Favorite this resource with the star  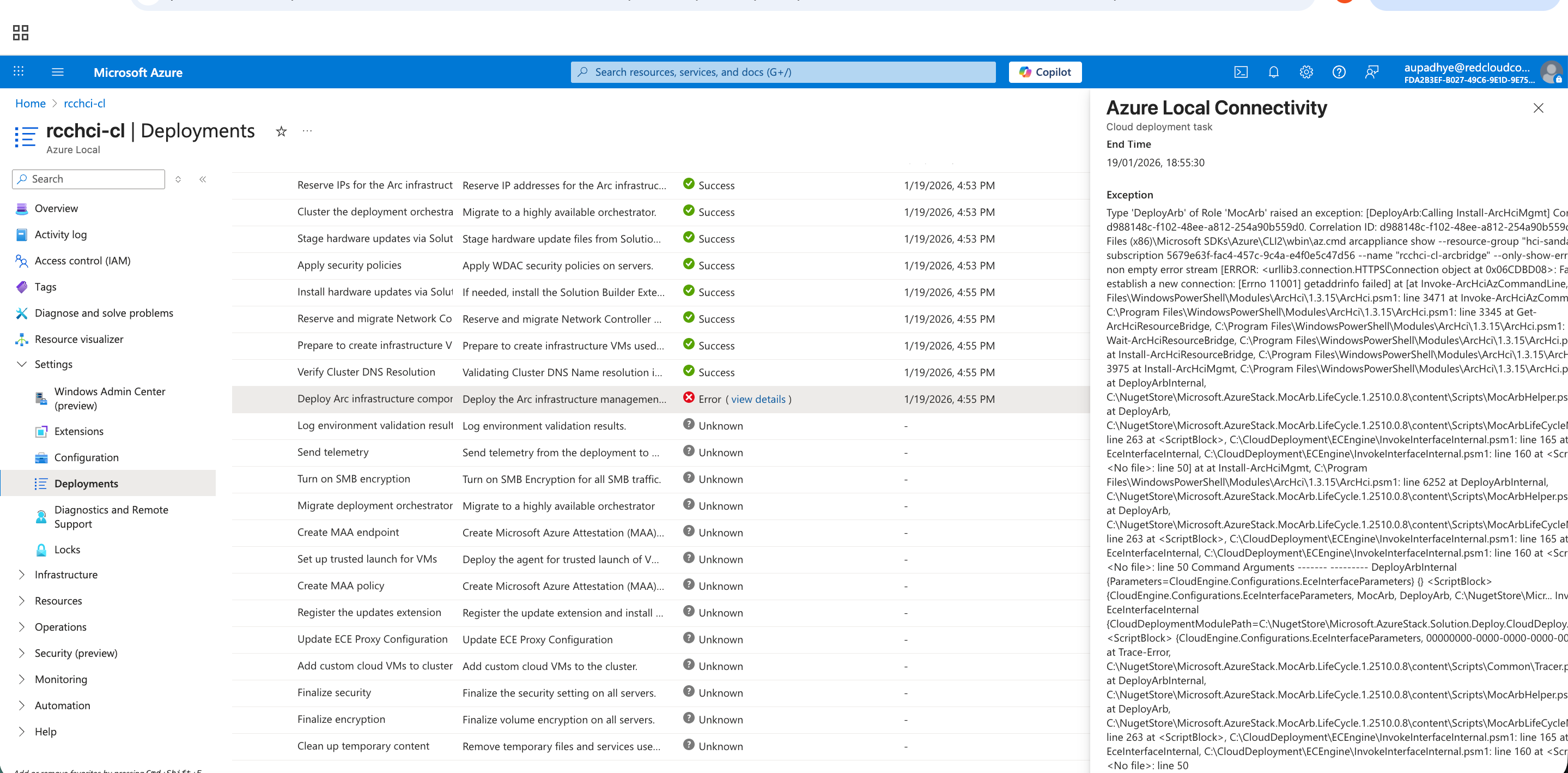click(281, 131)
